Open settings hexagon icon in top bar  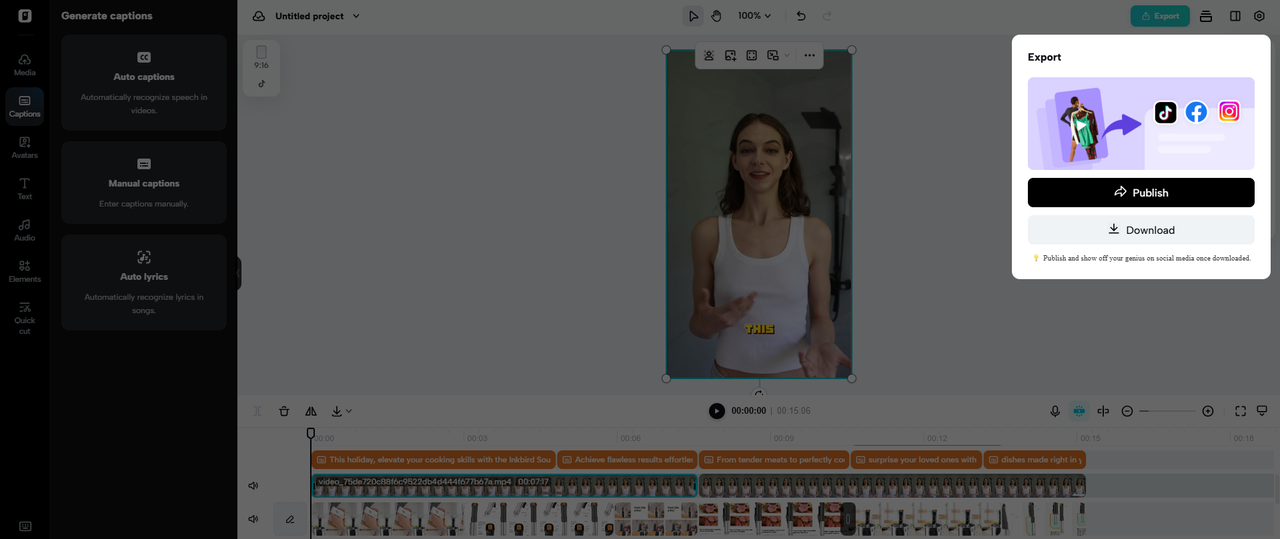point(1259,16)
